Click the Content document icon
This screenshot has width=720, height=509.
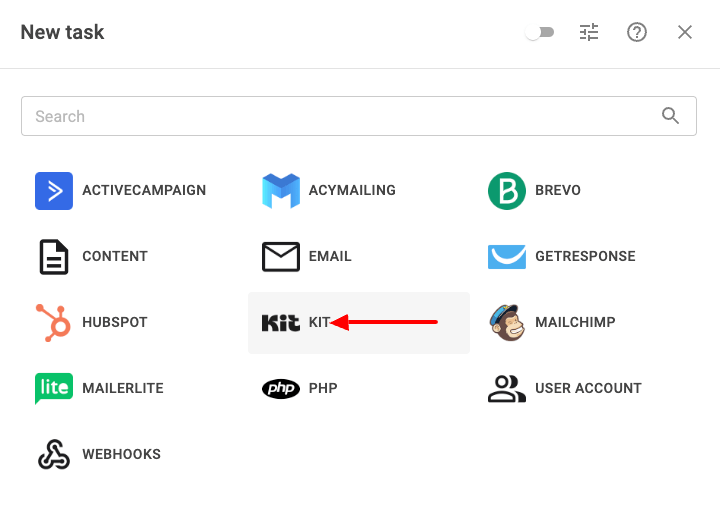click(x=54, y=257)
